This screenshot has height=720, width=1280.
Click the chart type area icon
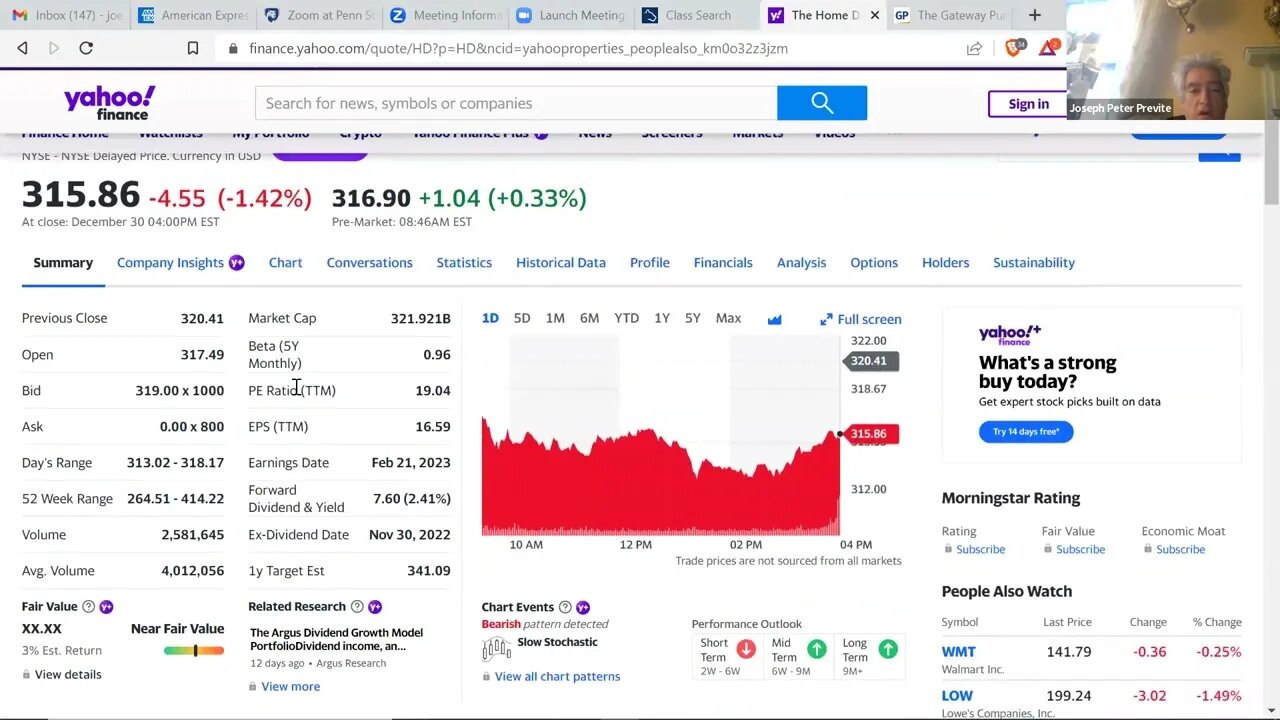[774, 319]
